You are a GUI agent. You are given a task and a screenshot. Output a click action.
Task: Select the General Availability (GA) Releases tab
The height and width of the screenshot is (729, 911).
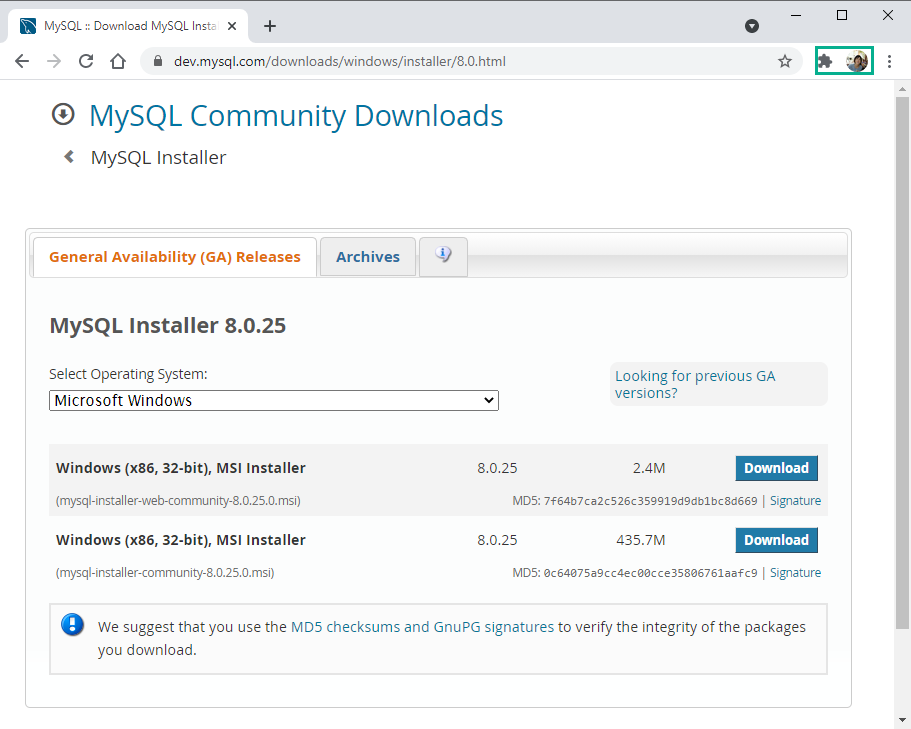(174, 257)
